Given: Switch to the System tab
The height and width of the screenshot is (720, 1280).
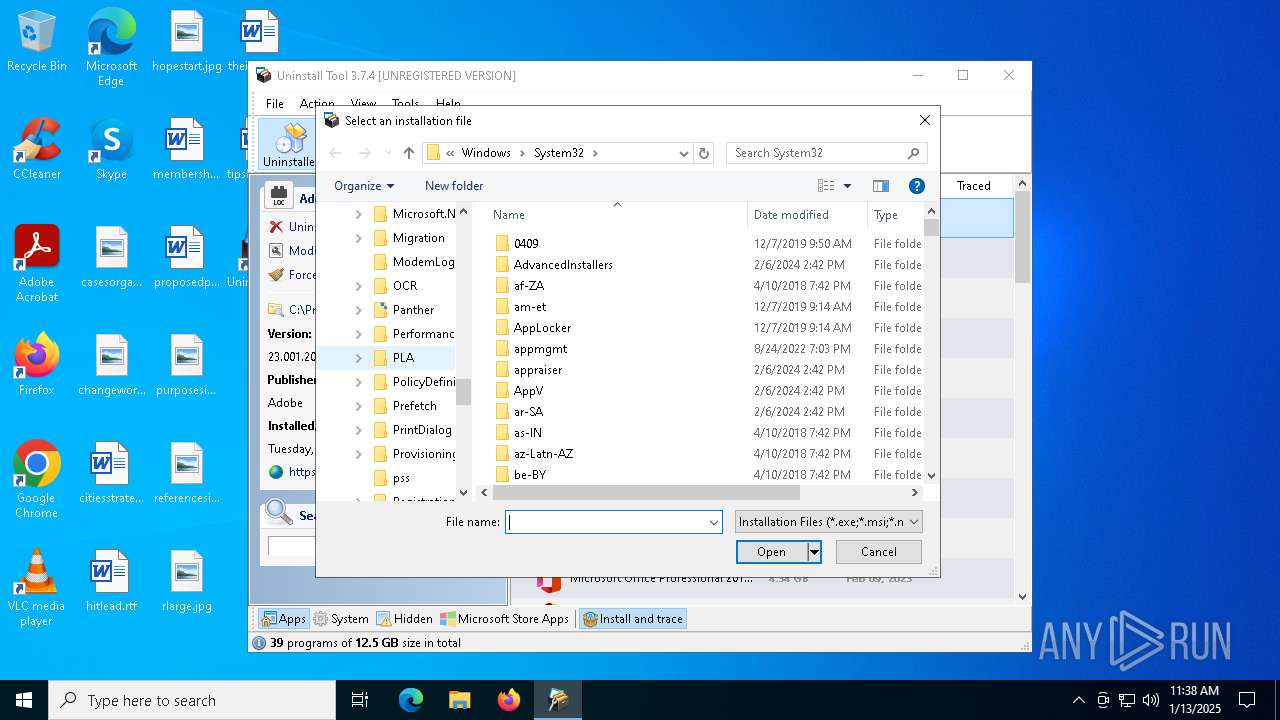Looking at the screenshot, I should (341, 619).
